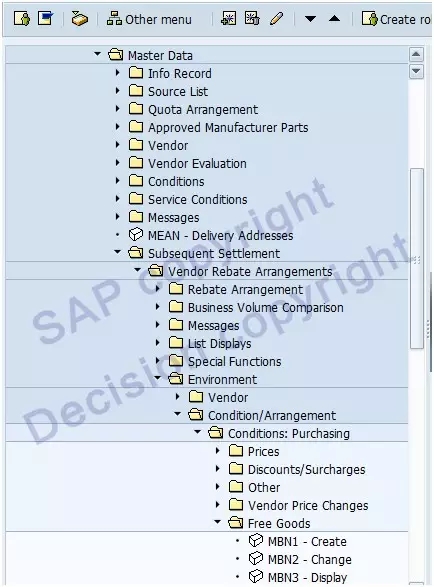Click the move favorites up arrow
The width and height of the screenshot is (434, 587).
(334, 18)
